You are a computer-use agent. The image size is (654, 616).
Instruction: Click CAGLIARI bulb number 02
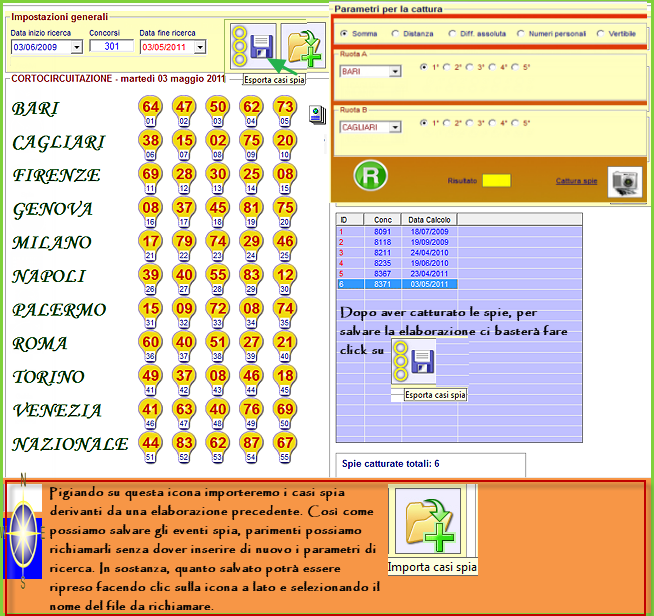[x=217, y=145]
